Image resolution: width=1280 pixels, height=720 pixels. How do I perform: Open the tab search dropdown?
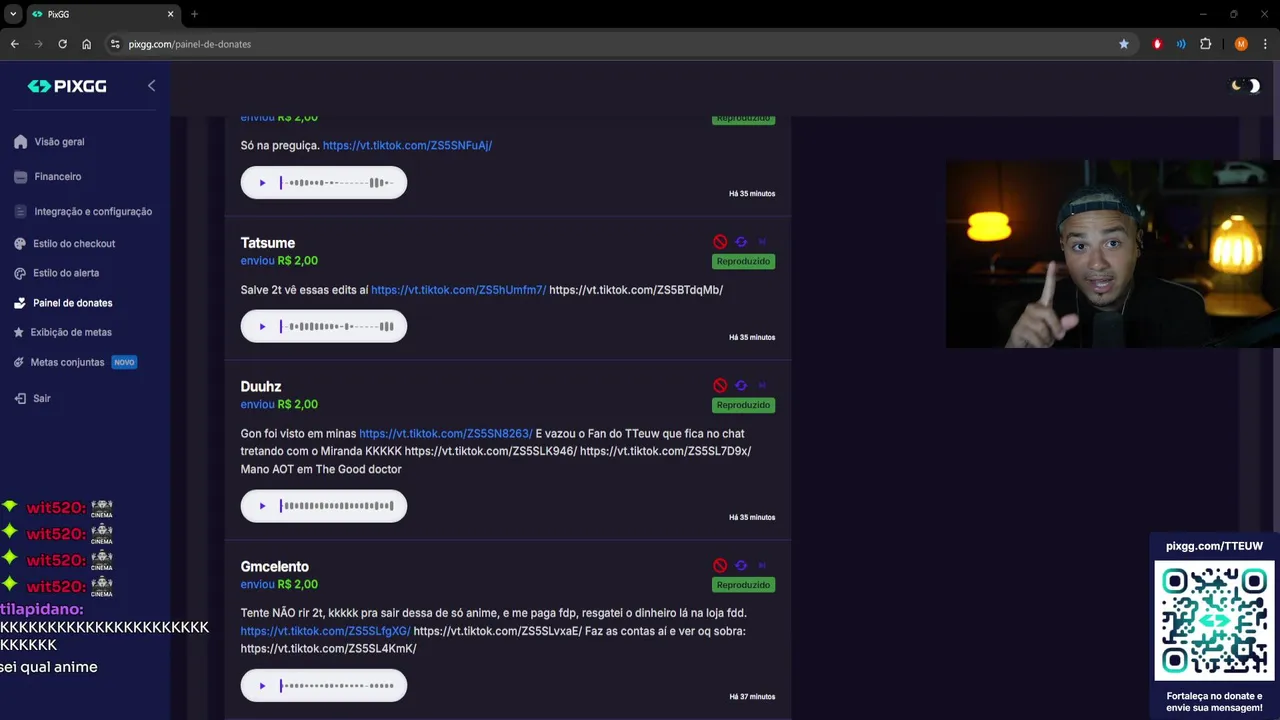coord(13,14)
